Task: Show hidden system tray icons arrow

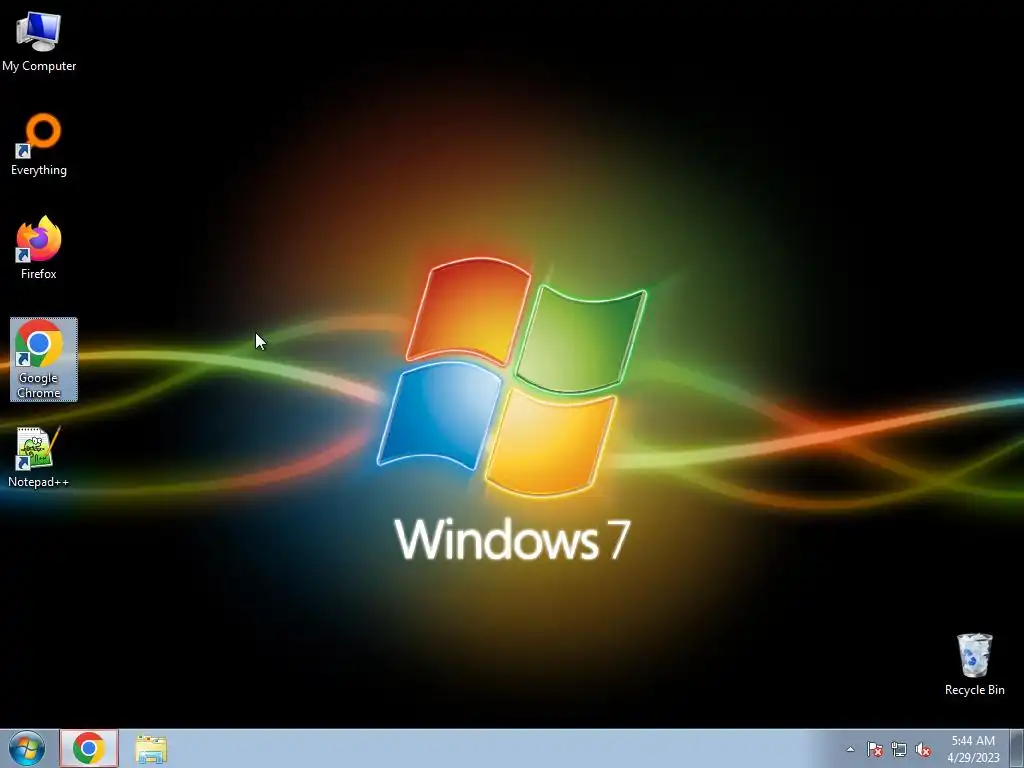Action: point(850,749)
